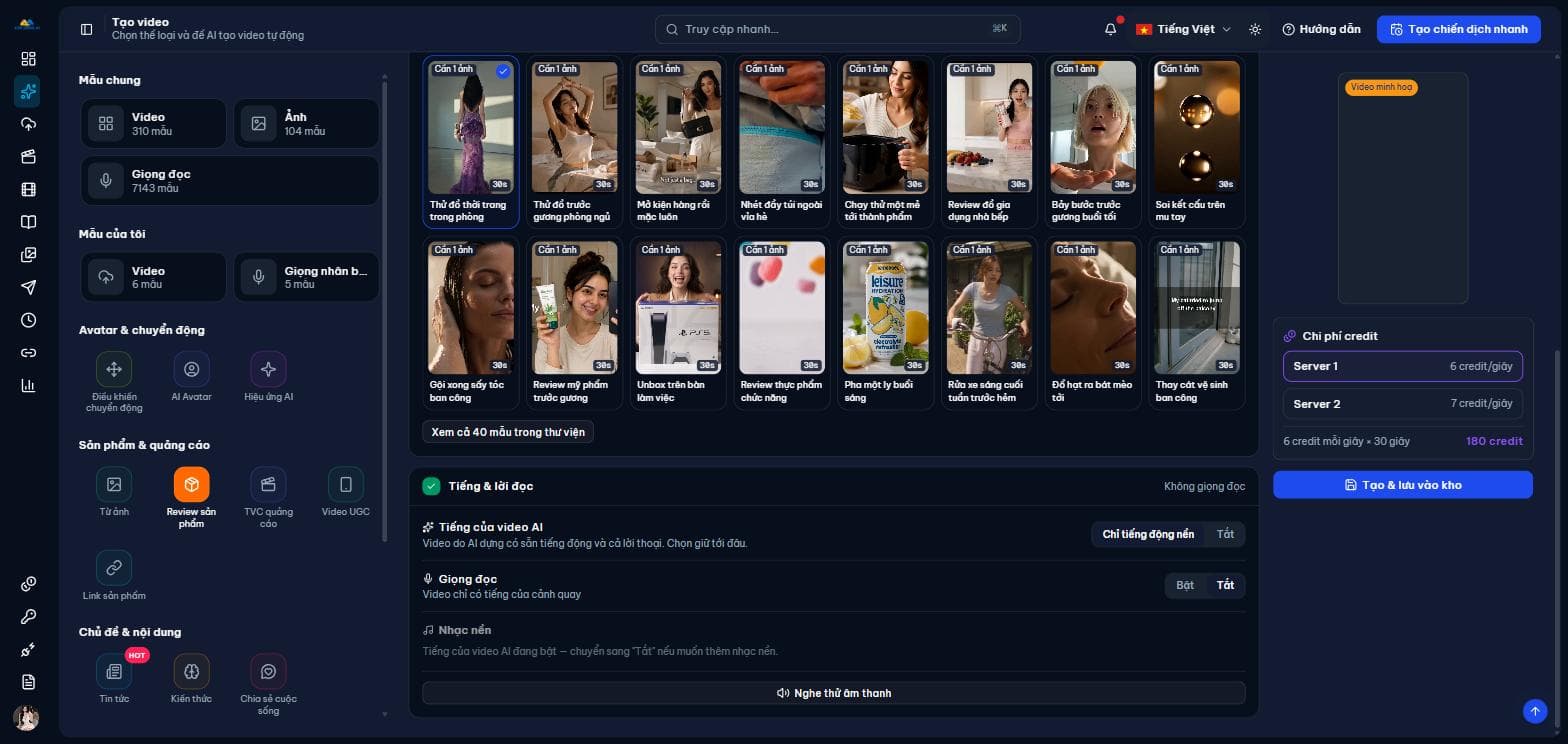Open the Tin tức topic
The image size is (1568, 744).
coord(114,679)
